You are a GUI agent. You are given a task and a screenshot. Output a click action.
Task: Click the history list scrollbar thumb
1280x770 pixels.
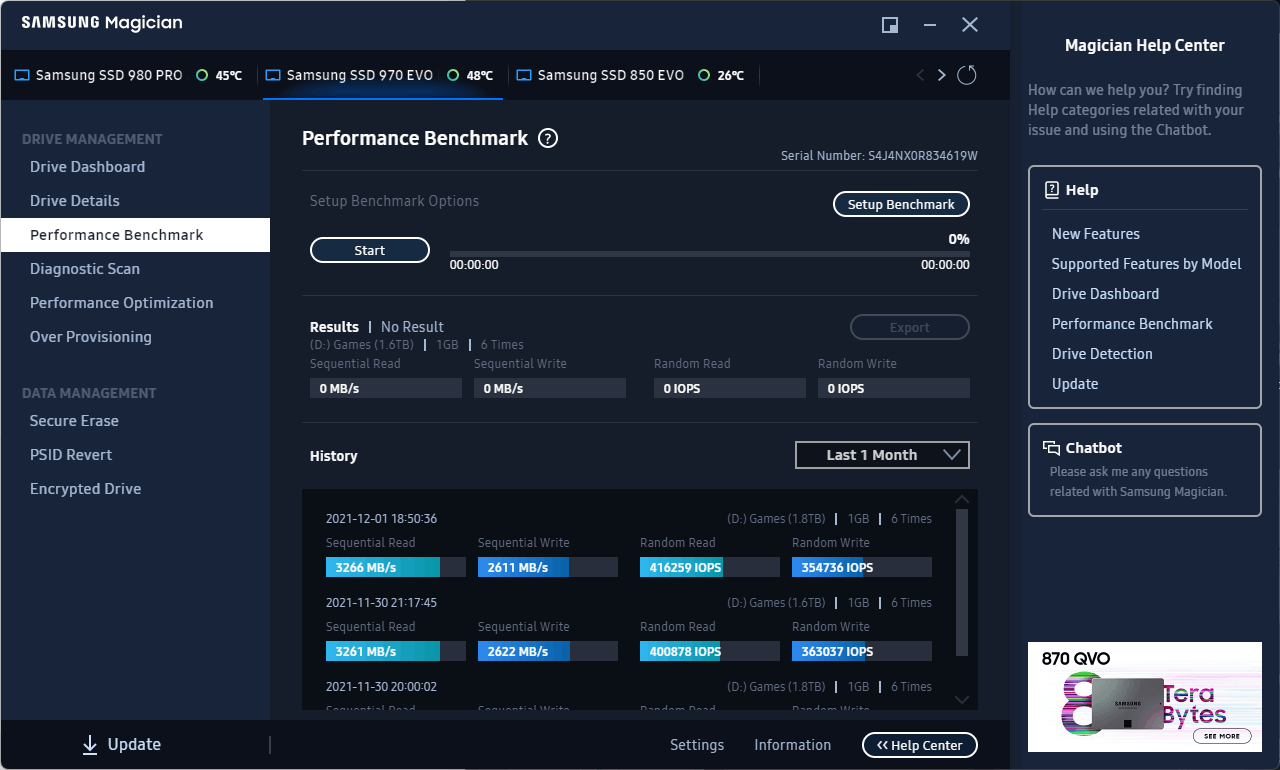tap(962, 583)
